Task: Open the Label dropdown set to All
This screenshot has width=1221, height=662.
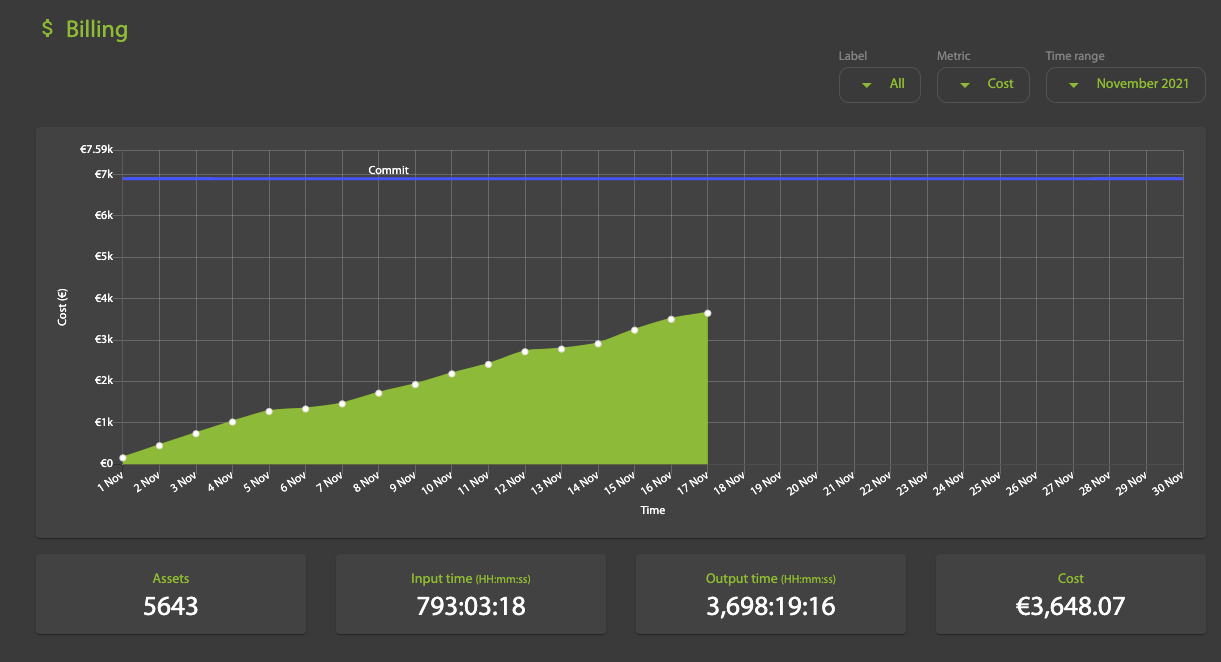Action: tap(880, 85)
